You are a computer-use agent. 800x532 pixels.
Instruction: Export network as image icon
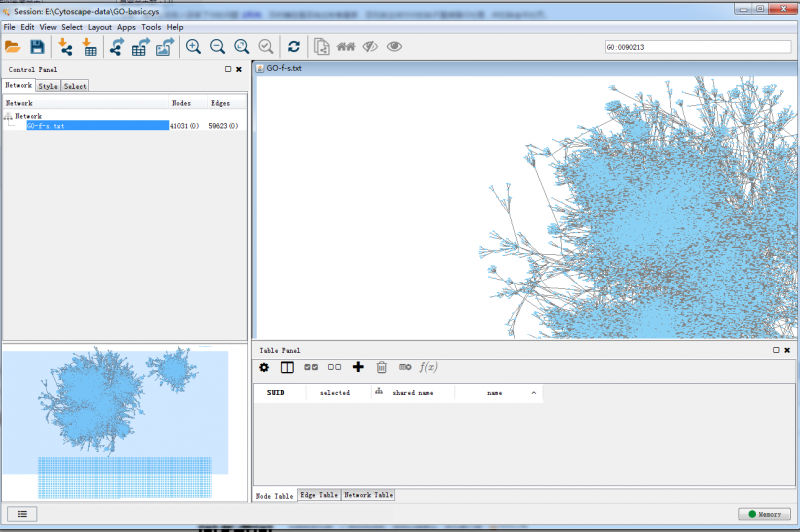coord(165,47)
